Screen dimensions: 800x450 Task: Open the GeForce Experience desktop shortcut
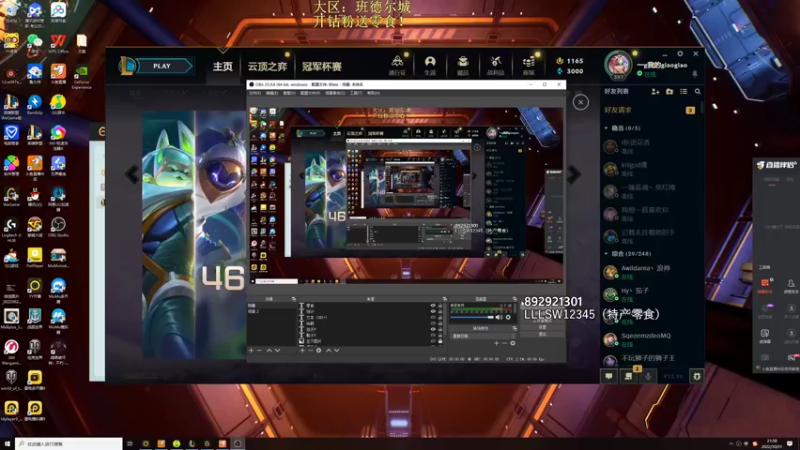click(81, 77)
